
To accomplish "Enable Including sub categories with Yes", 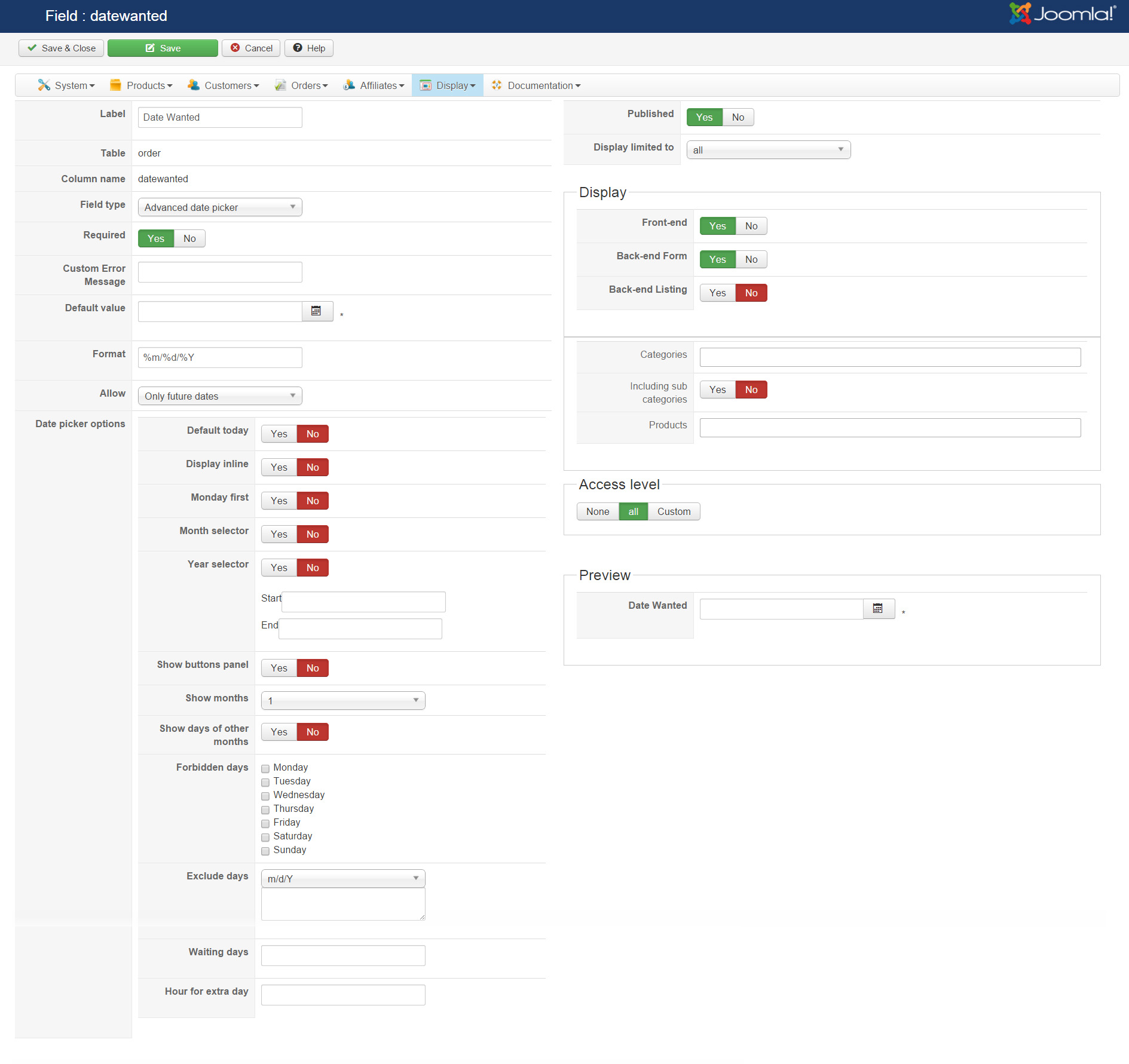I will point(718,390).
